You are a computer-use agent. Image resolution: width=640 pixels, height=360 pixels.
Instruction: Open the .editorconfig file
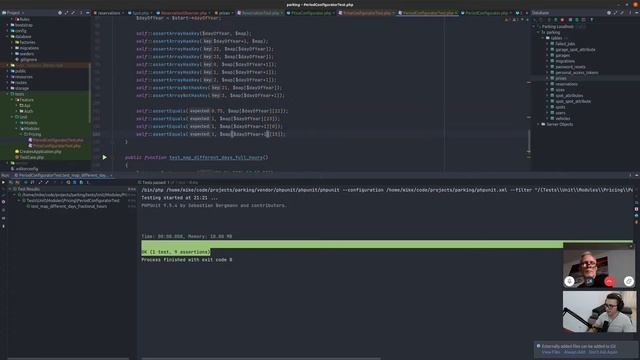click(27, 169)
